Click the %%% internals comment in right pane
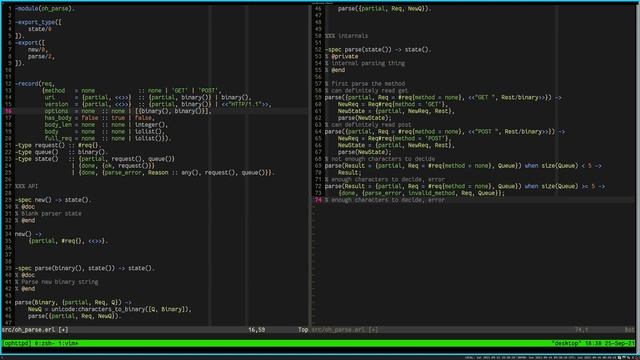The height and width of the screenshot is (360, 640). click(x=346, y=36)
